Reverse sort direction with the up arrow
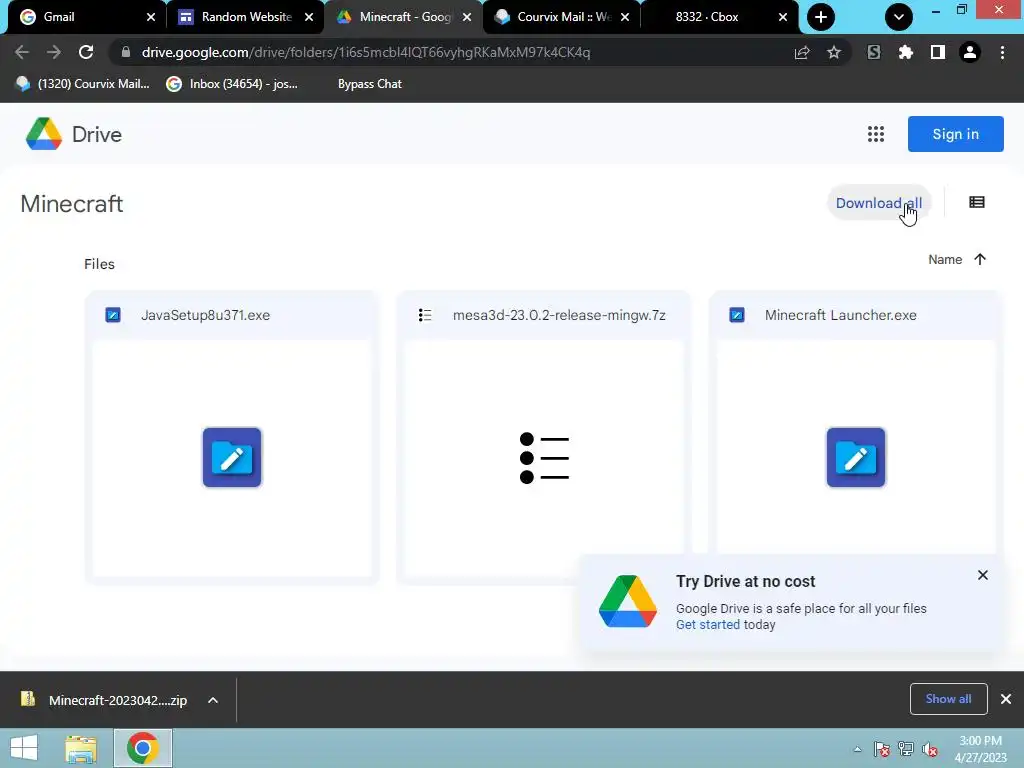This screenshot has height=768, width=1024. point(980,259)
